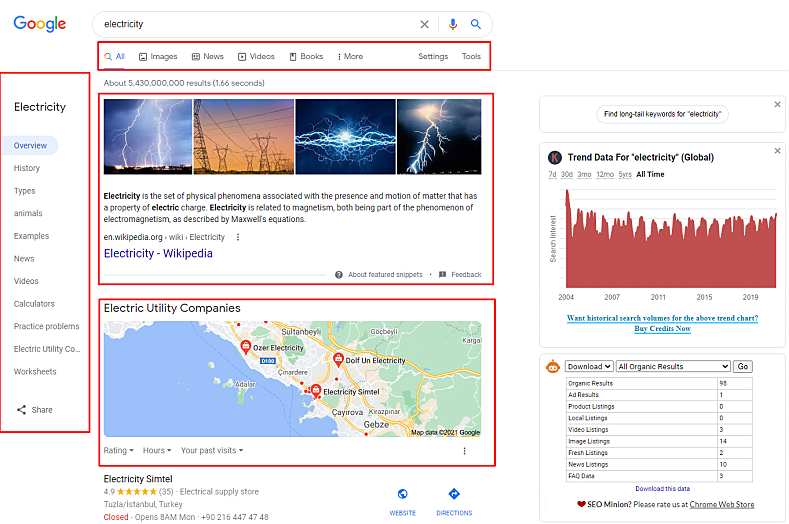Click the Google logo

[39, 24]
